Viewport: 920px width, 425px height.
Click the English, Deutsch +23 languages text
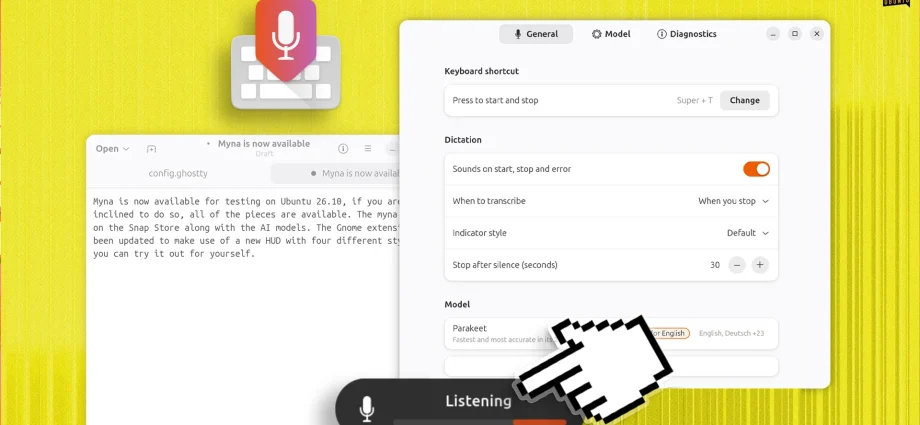tap(731, 333)
